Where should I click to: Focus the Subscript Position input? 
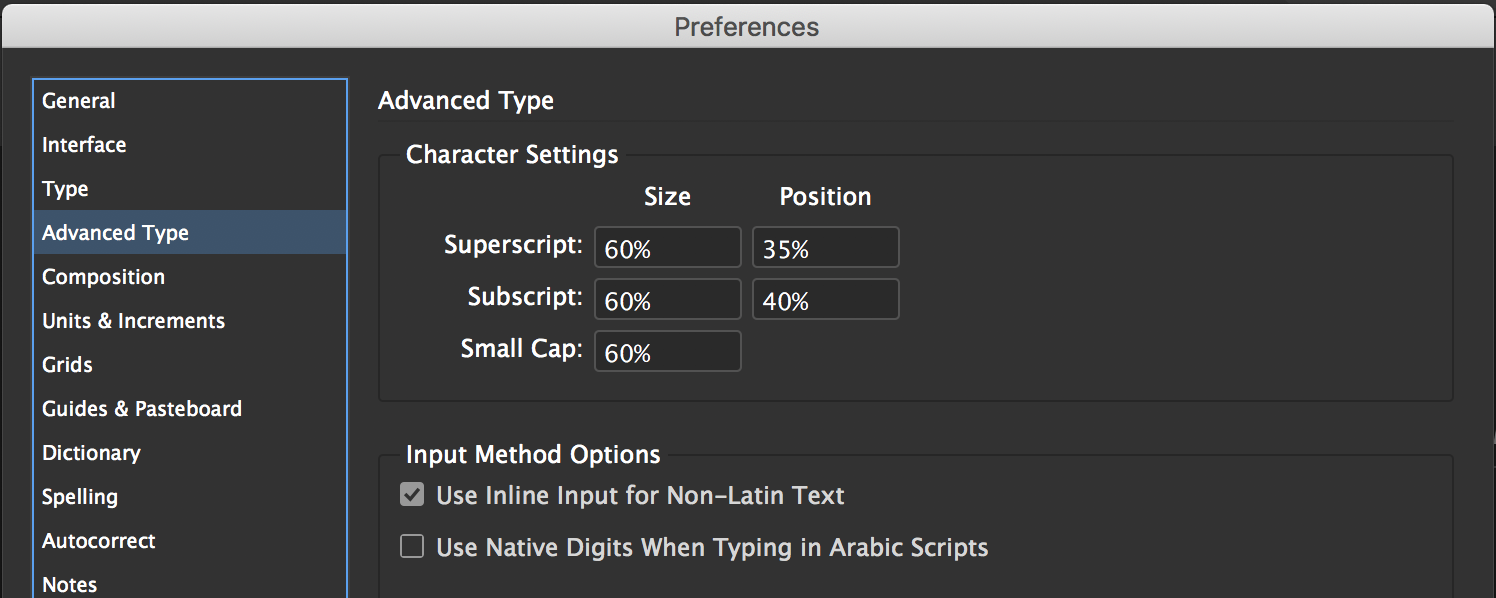pos(825,300)
